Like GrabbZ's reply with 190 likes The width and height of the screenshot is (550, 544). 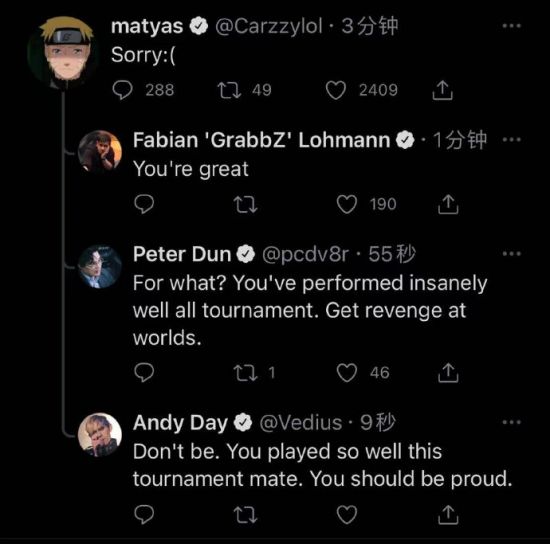click(x=347, y=204)
